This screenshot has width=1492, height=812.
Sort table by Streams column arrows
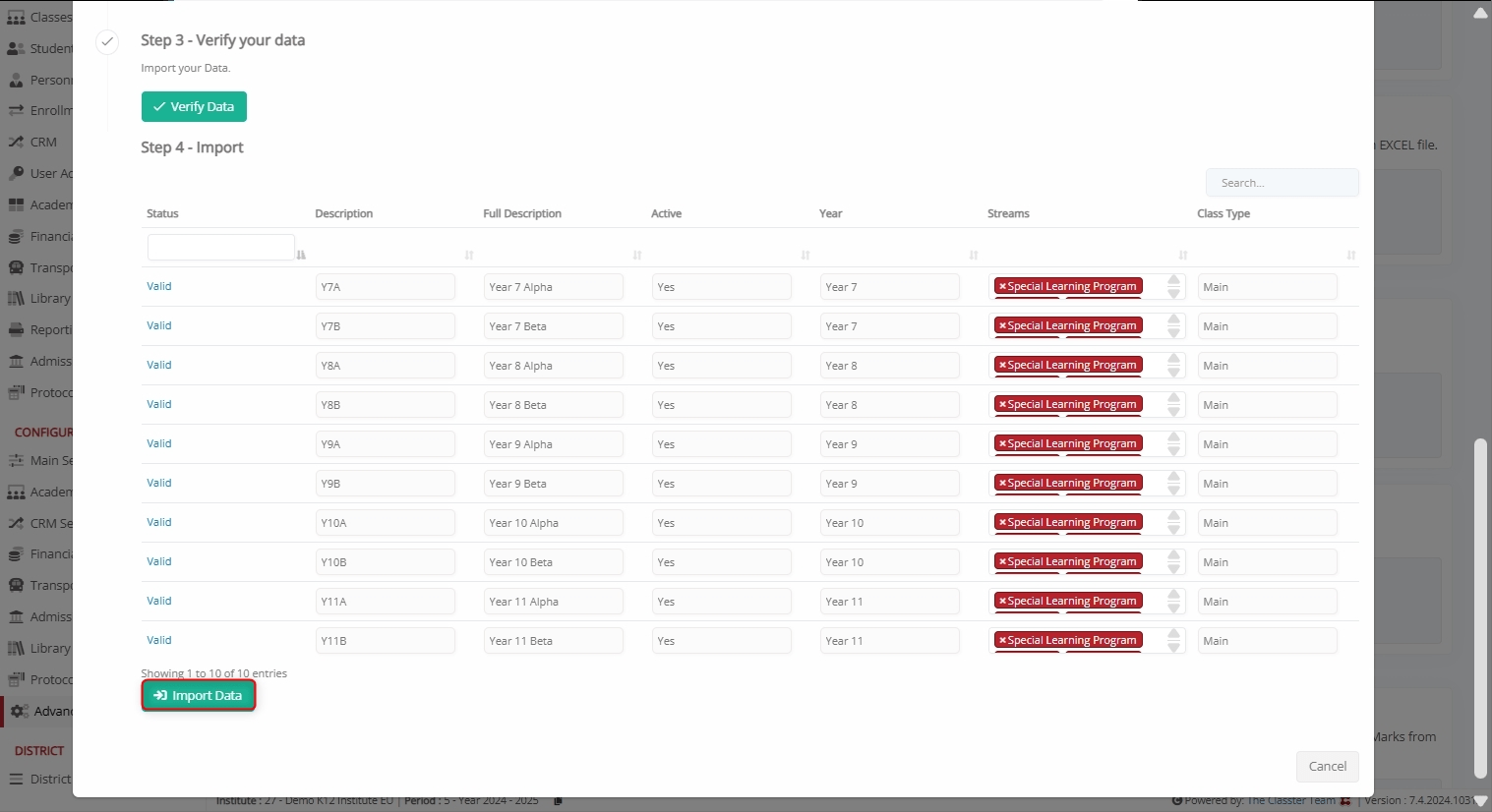point(1183,255)
